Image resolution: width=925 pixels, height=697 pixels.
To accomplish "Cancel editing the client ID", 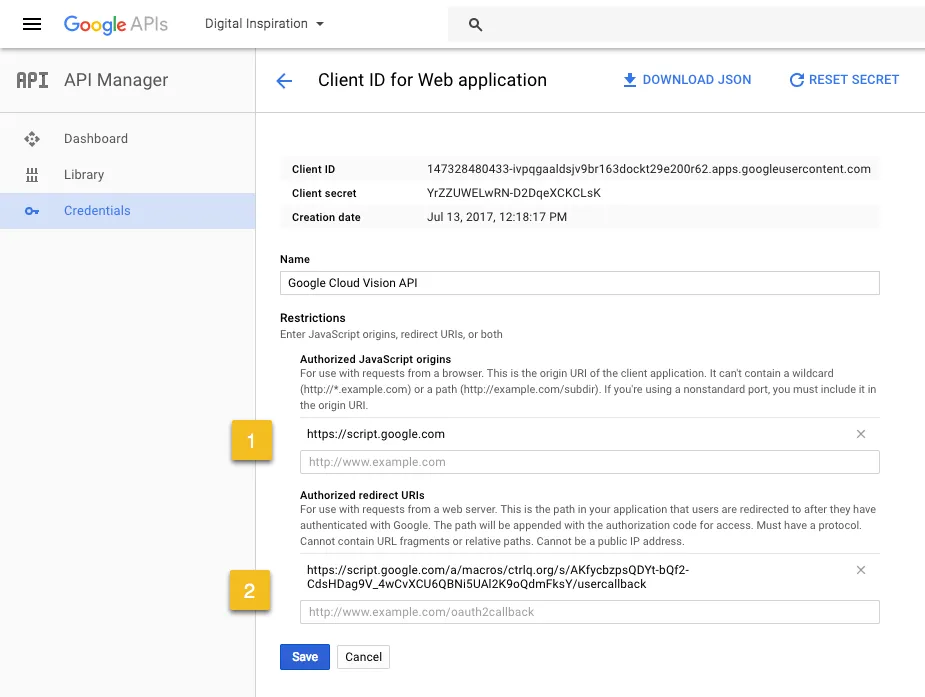I will [x=362, y=657].
